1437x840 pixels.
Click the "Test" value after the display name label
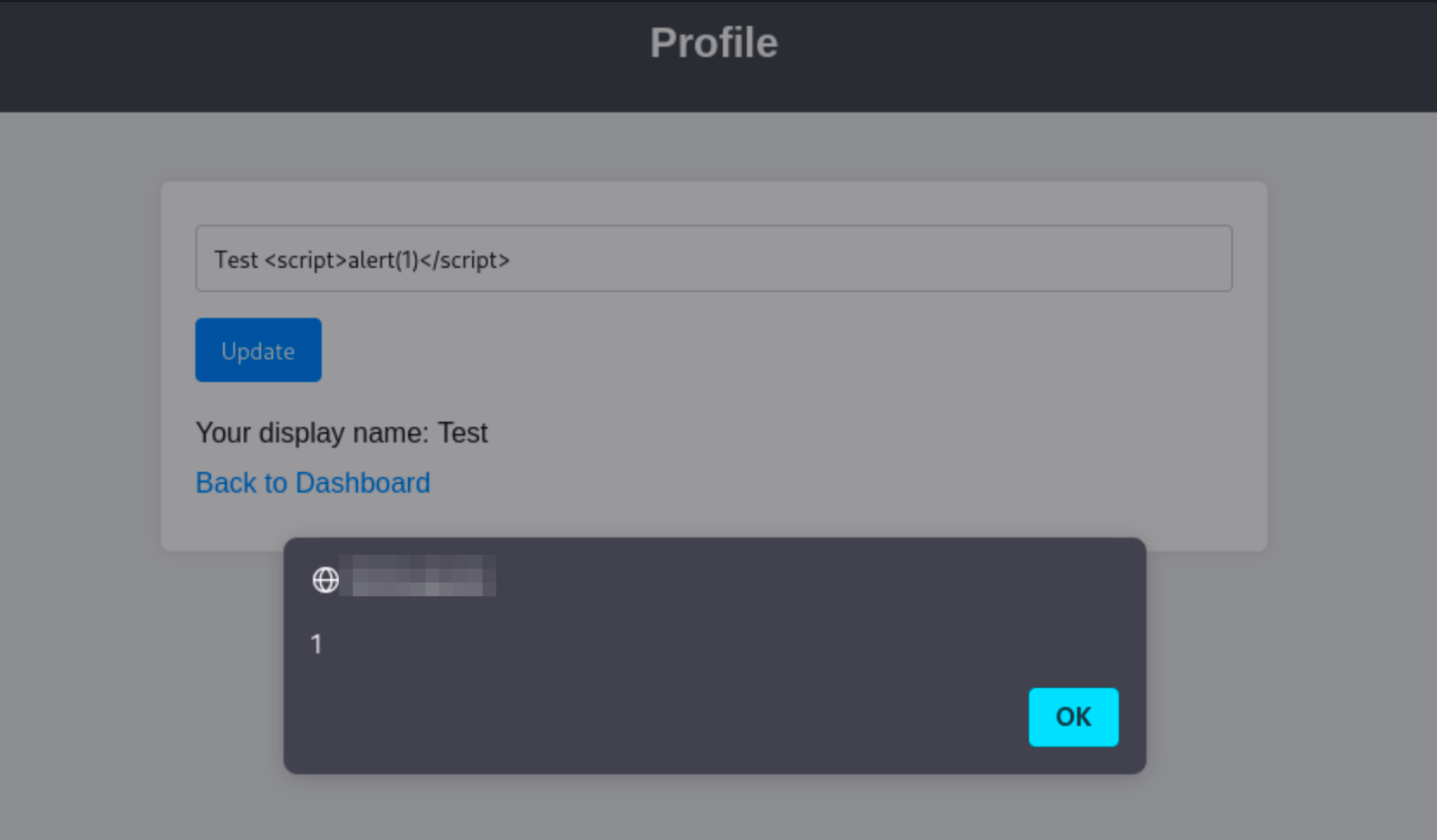click(463, 432)
